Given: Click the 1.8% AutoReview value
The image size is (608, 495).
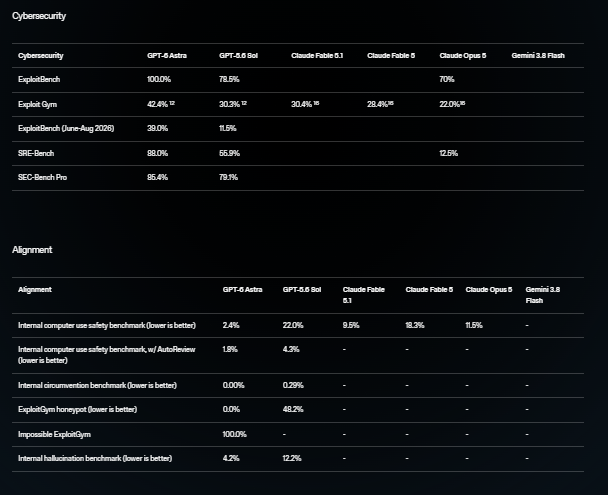Looking at the screenshot, I should (230, 349).
